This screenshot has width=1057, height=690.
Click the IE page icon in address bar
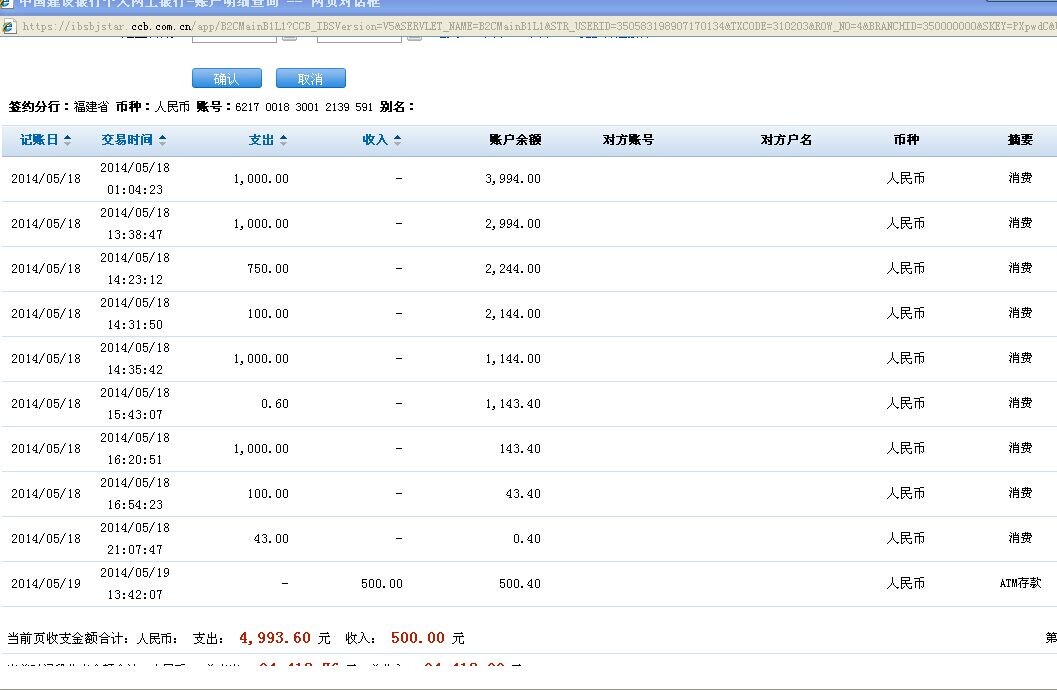(x=9, y=27)
